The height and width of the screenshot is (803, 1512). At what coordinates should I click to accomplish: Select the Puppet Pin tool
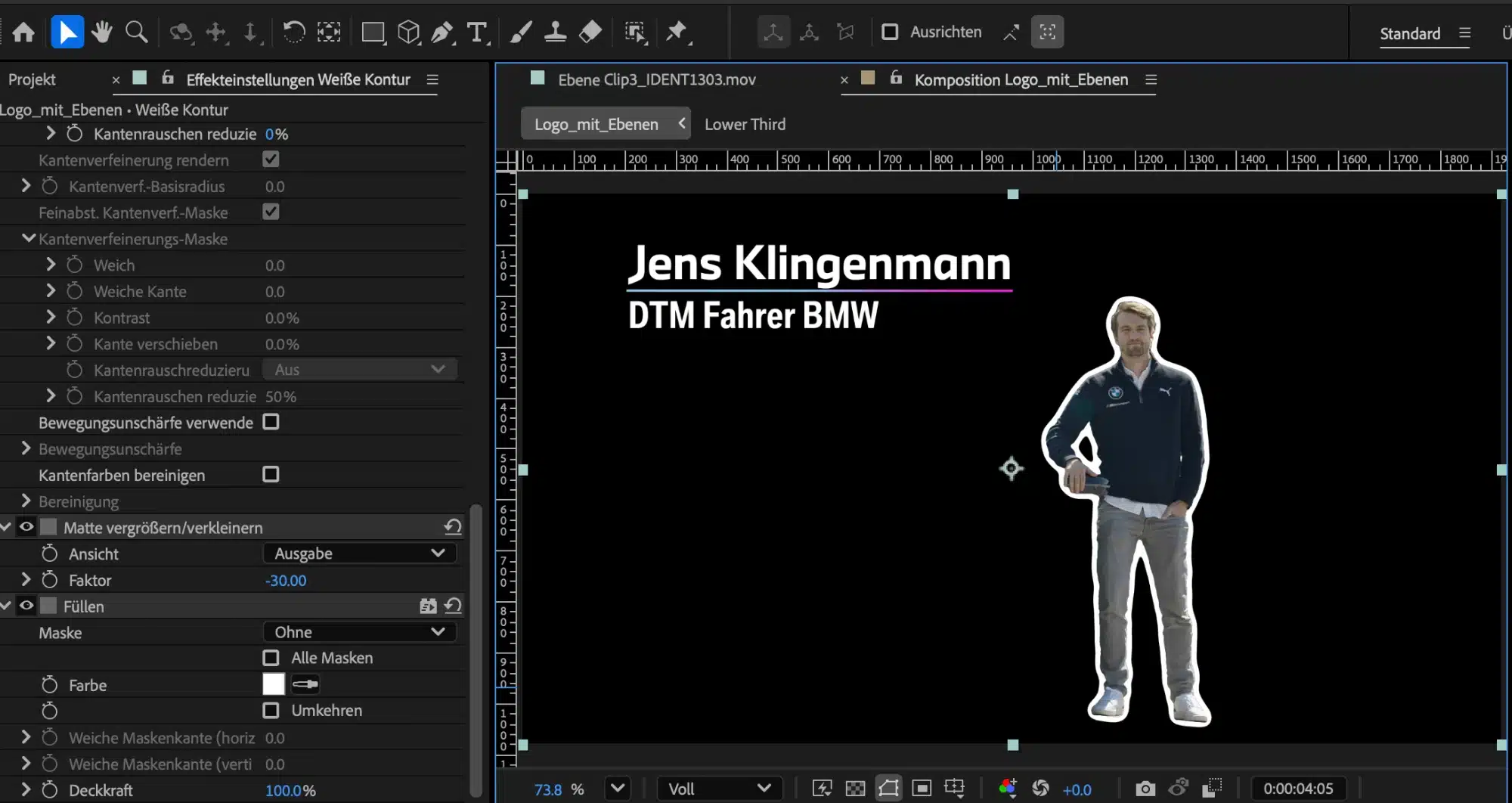677,32
